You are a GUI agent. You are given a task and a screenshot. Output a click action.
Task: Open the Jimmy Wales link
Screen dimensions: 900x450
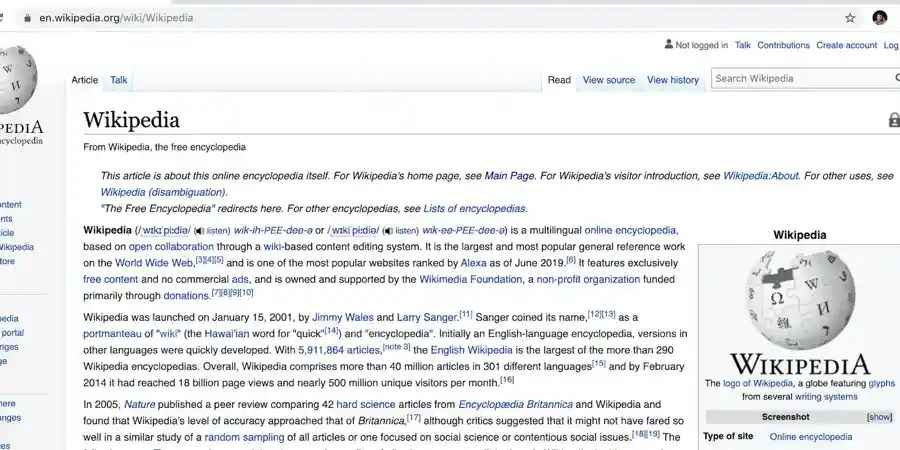(x=343, y=317)
